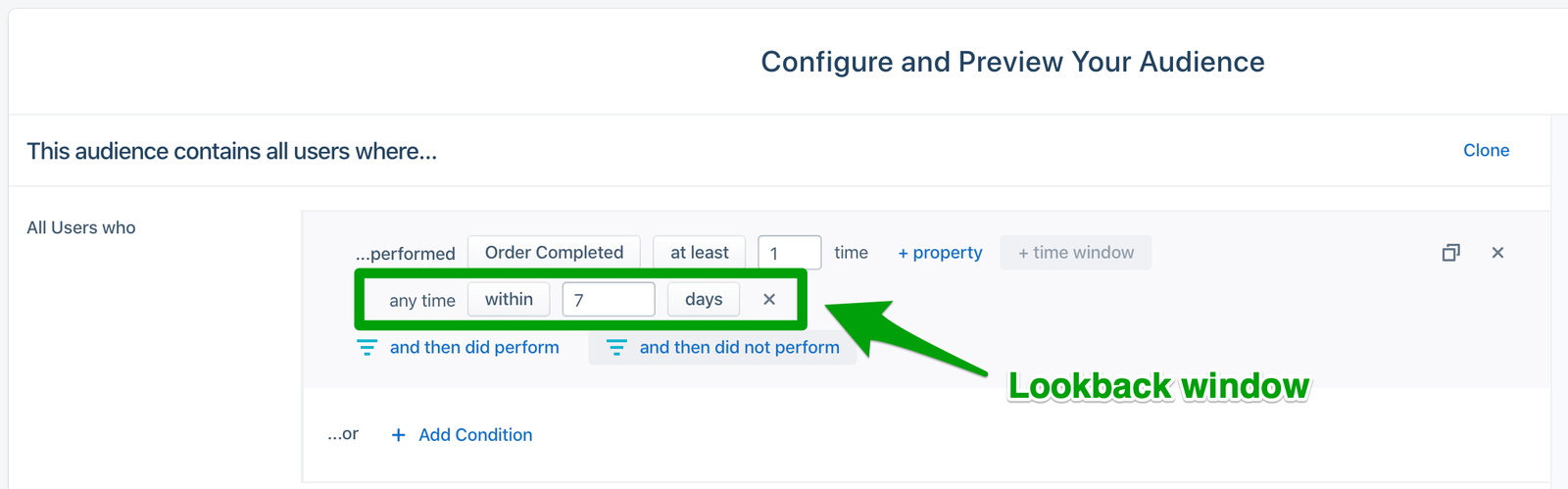Delete the 7 days time window

click(x=769, y=300)
